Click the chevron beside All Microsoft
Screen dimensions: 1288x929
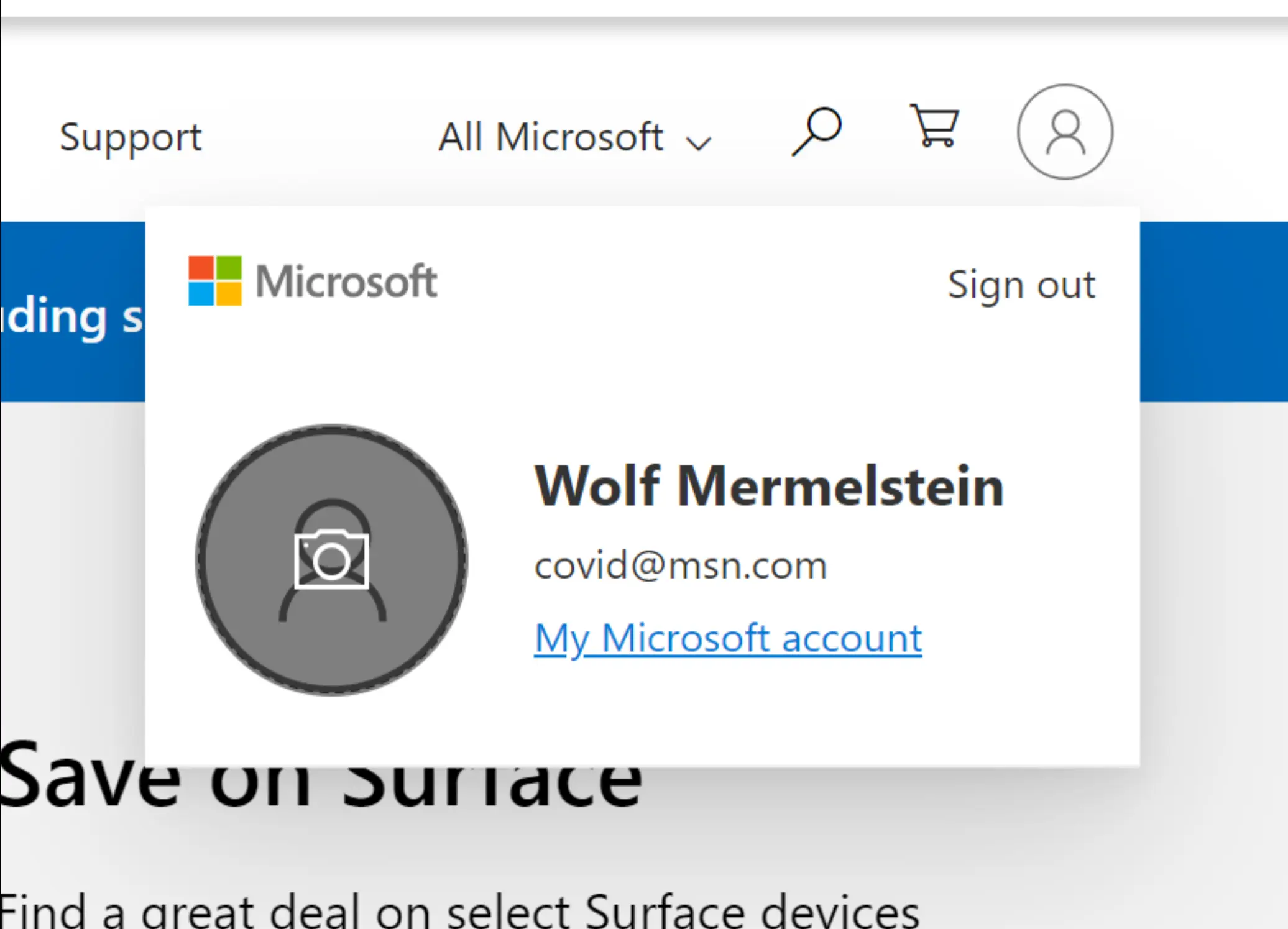pos(698,143)
